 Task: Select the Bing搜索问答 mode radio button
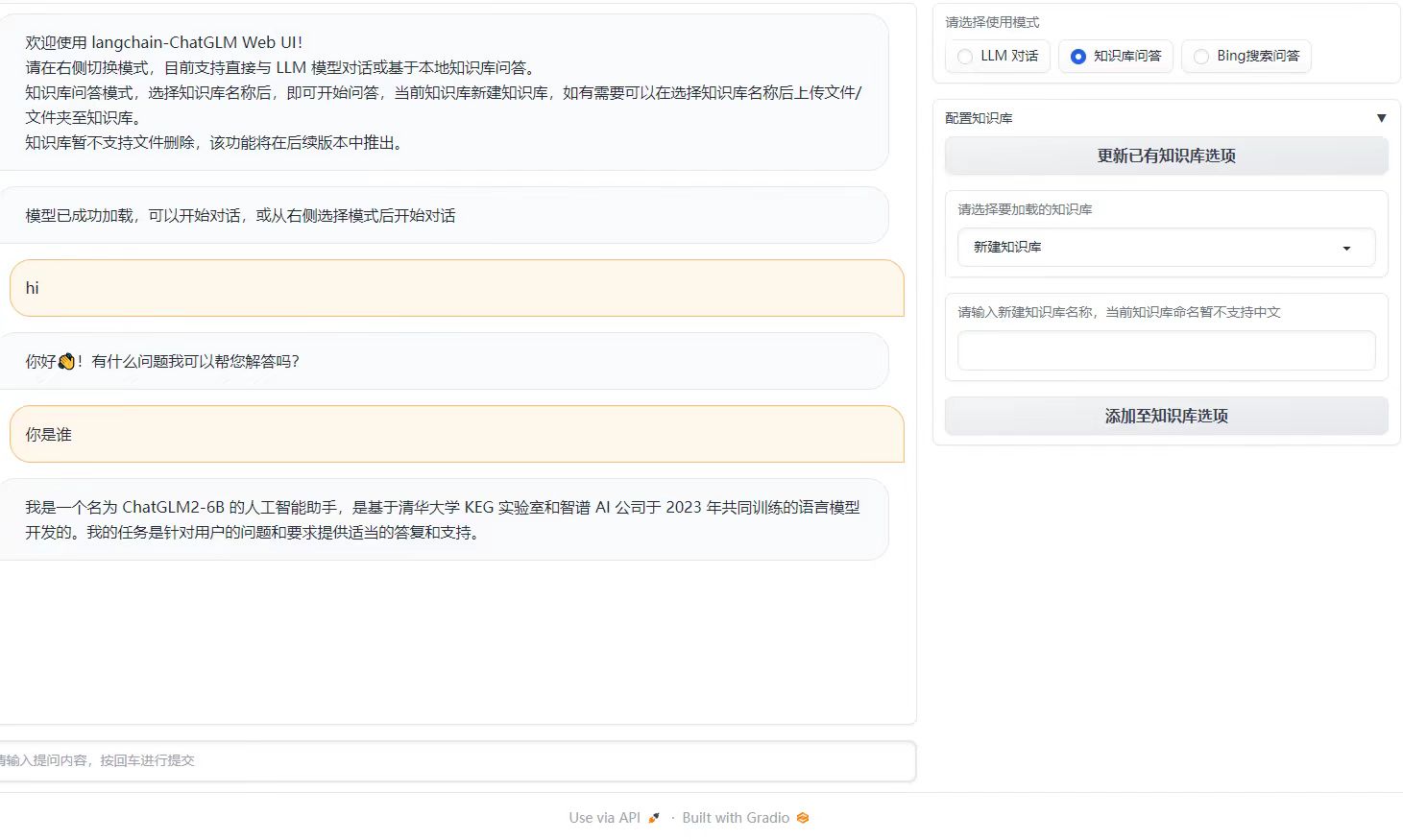tap(1201, 57)
